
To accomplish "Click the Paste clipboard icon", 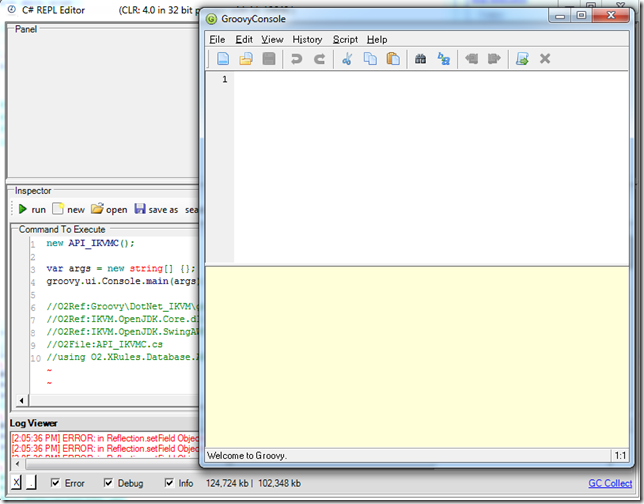I will [x=394, y=59].
